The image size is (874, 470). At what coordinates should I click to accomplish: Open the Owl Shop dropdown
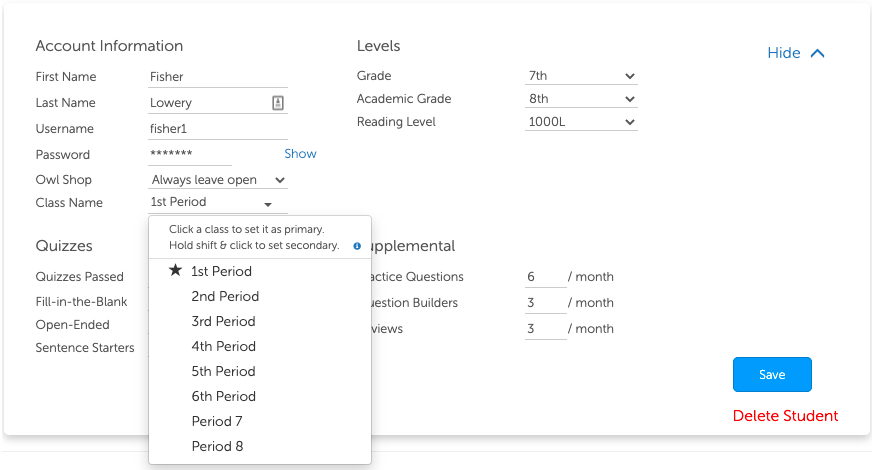point(218,180)
